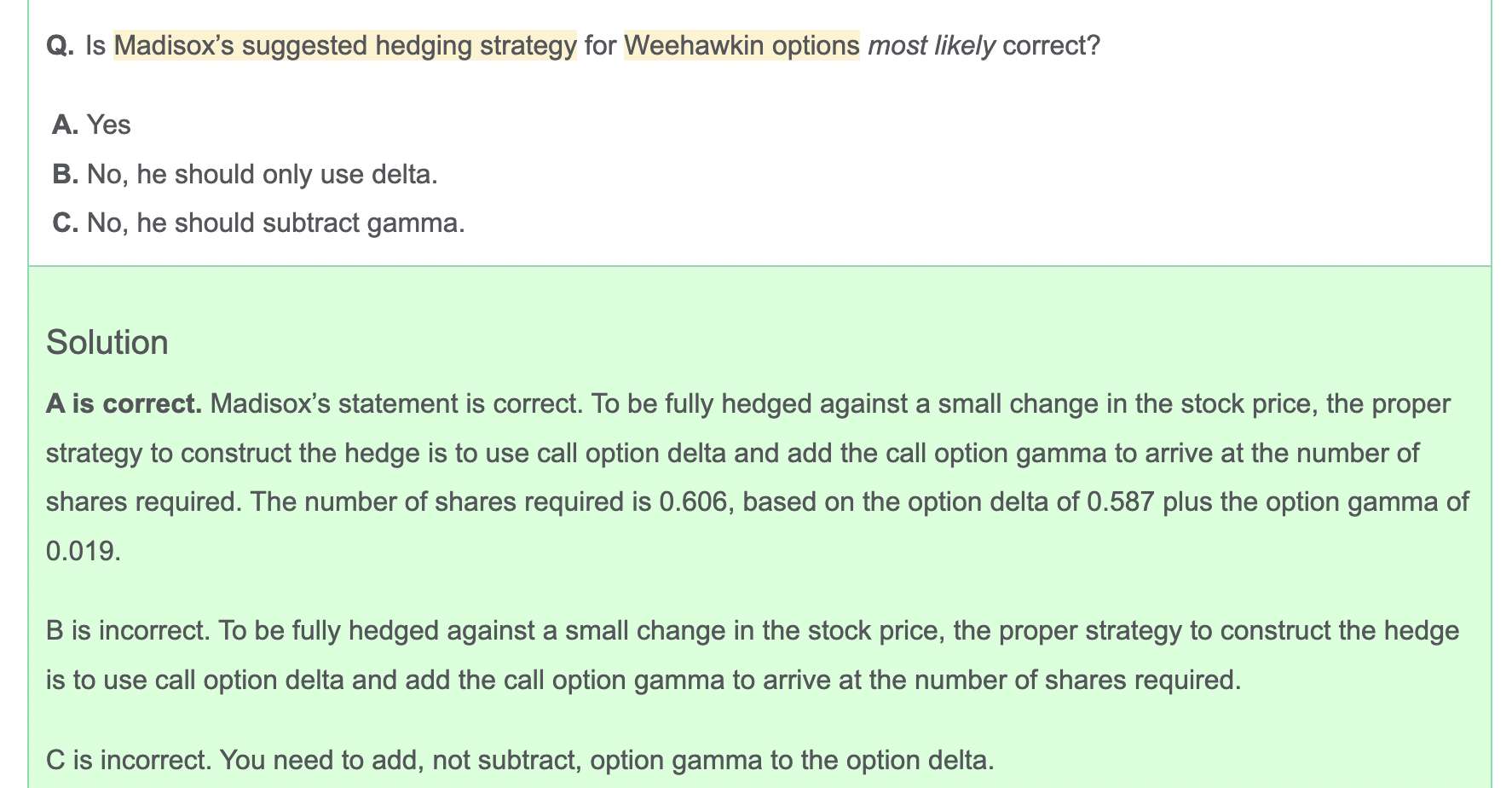Click "Madisox's statement is correct" sentence
Image resolution: width=1512 pixels, height=788 pixels.
coord(396,403)
